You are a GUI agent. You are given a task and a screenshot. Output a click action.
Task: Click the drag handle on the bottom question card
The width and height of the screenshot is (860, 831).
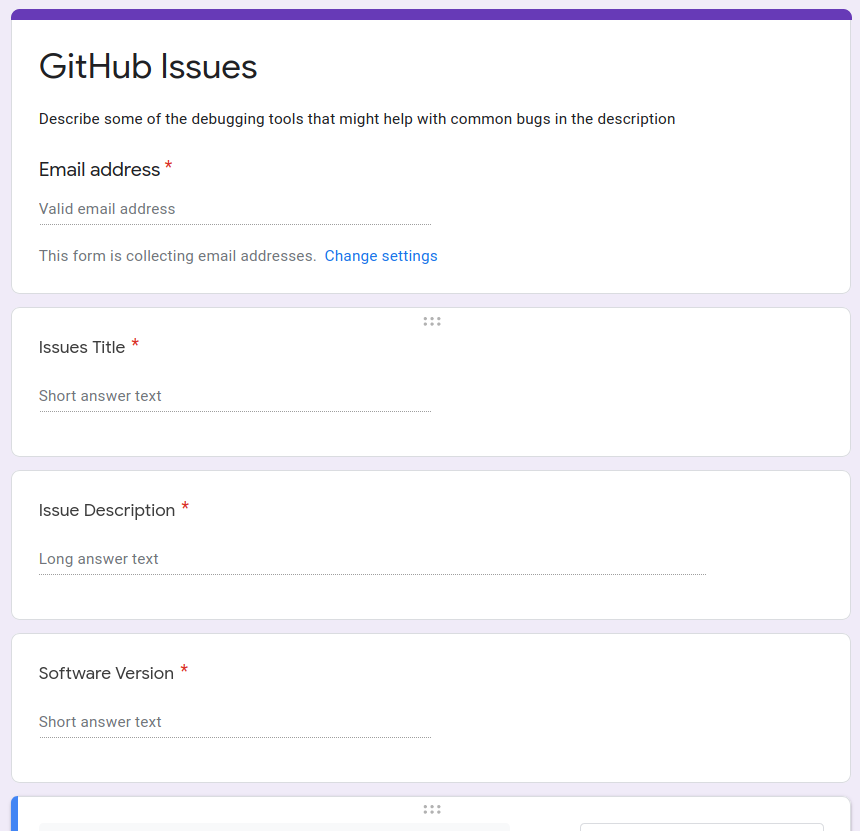431,809
